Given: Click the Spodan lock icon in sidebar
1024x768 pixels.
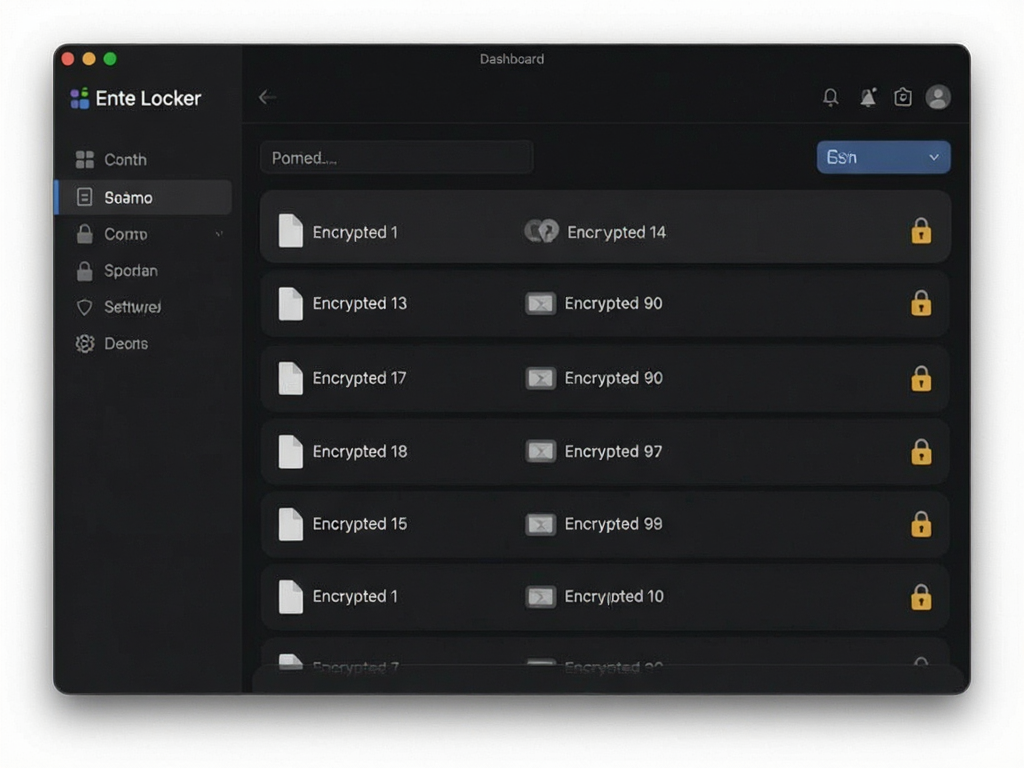Looking at the screenshot, I should pos(85,270).
